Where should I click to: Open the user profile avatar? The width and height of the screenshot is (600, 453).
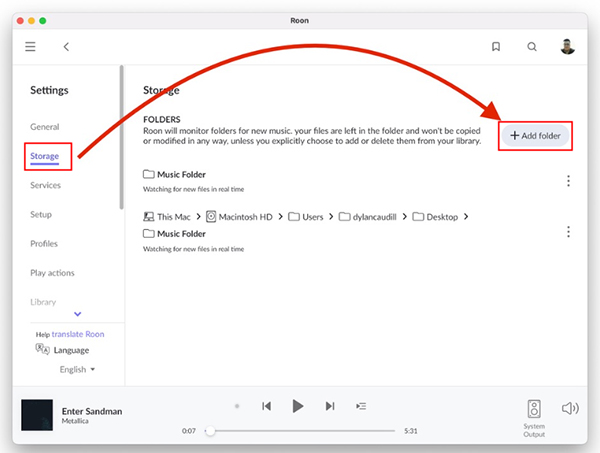[569, 46]
